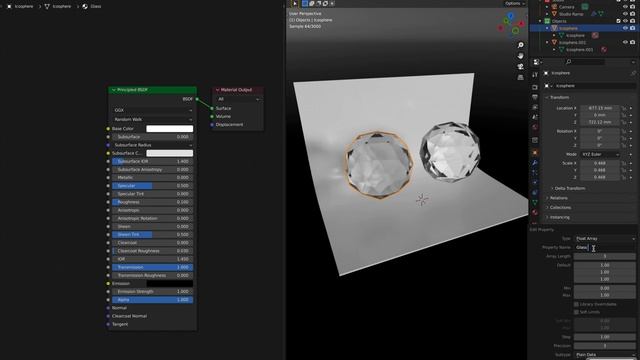Click the blue select-box mode icon
The width and height of the screenshot is (640, 360).
(x=305, y=3)
